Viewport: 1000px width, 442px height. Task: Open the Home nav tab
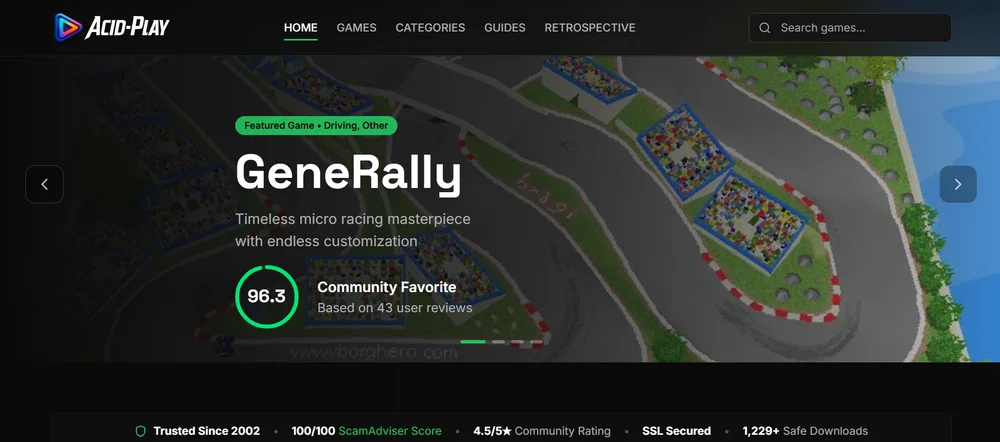[300, 28]
